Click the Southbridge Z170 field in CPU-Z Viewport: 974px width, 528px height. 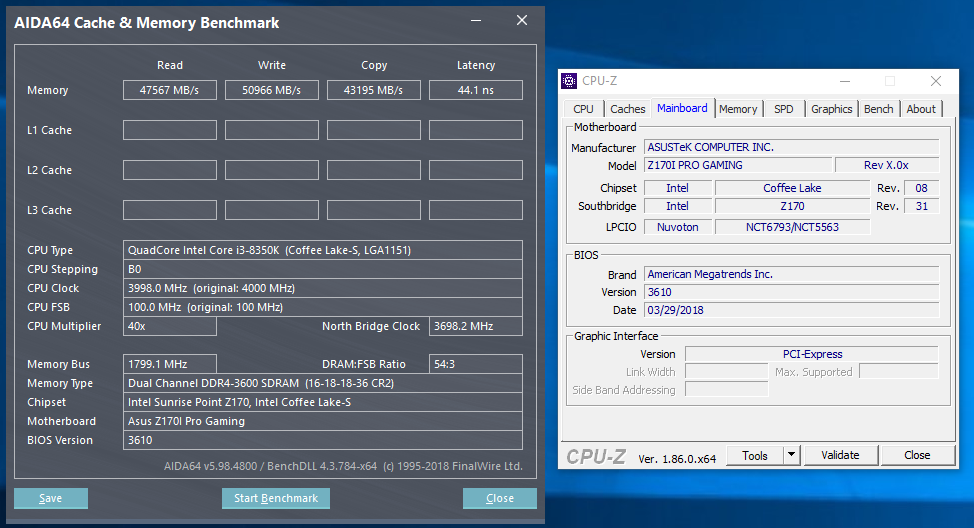pos(792,206)
